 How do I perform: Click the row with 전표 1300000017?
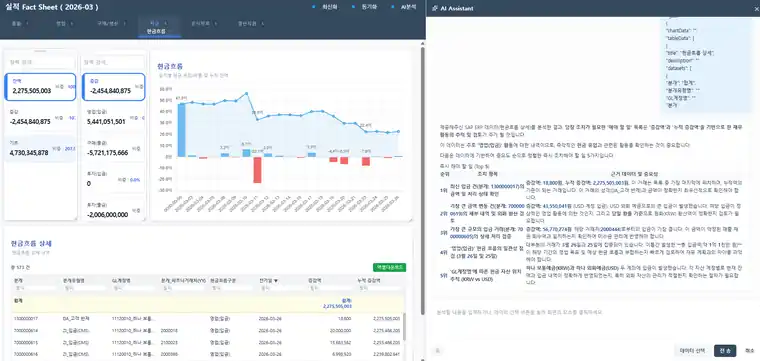pos(207,319)
